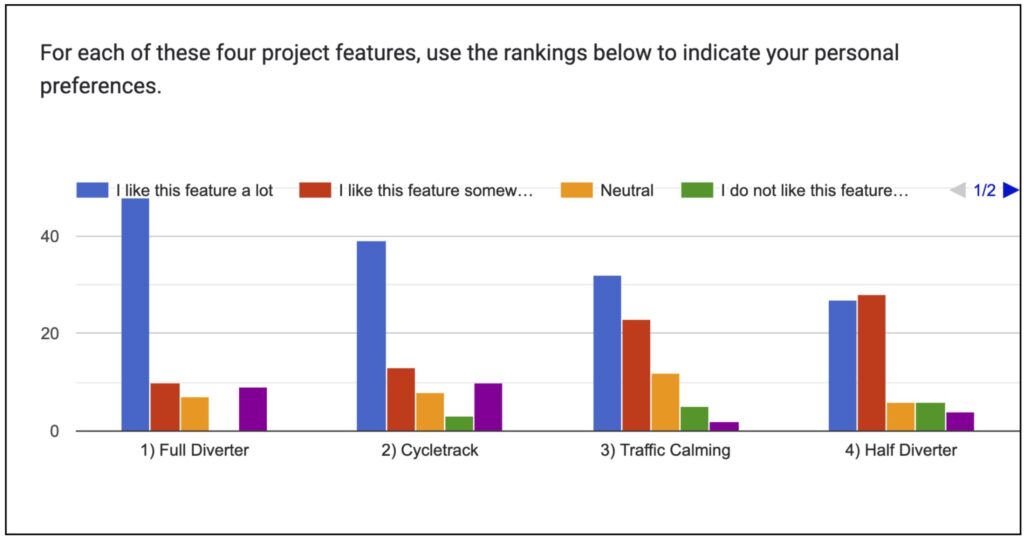Toggle the "I do not like this feature…" legend label

pos(814,190)
